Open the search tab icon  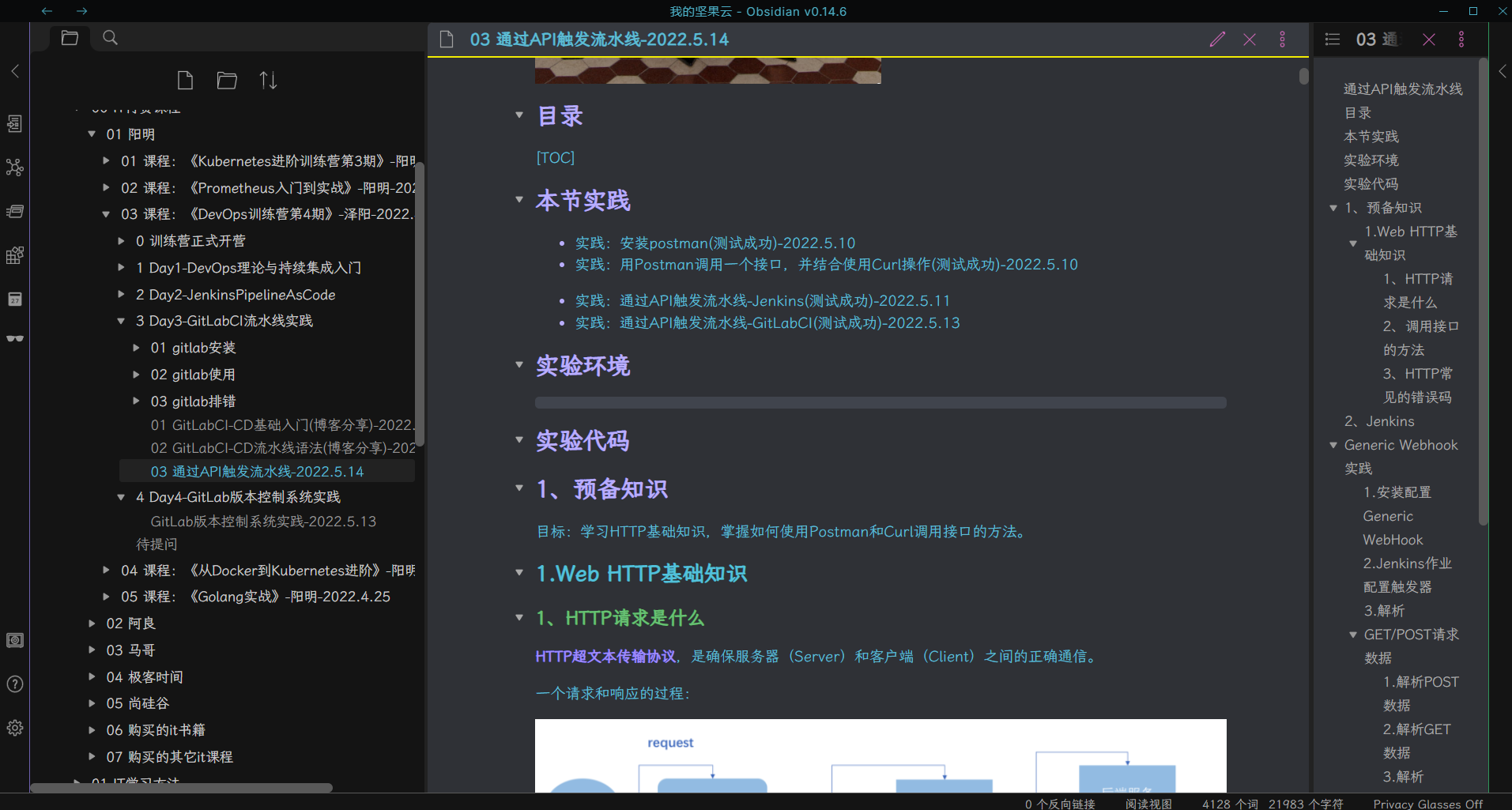click(x=111, y=37)
